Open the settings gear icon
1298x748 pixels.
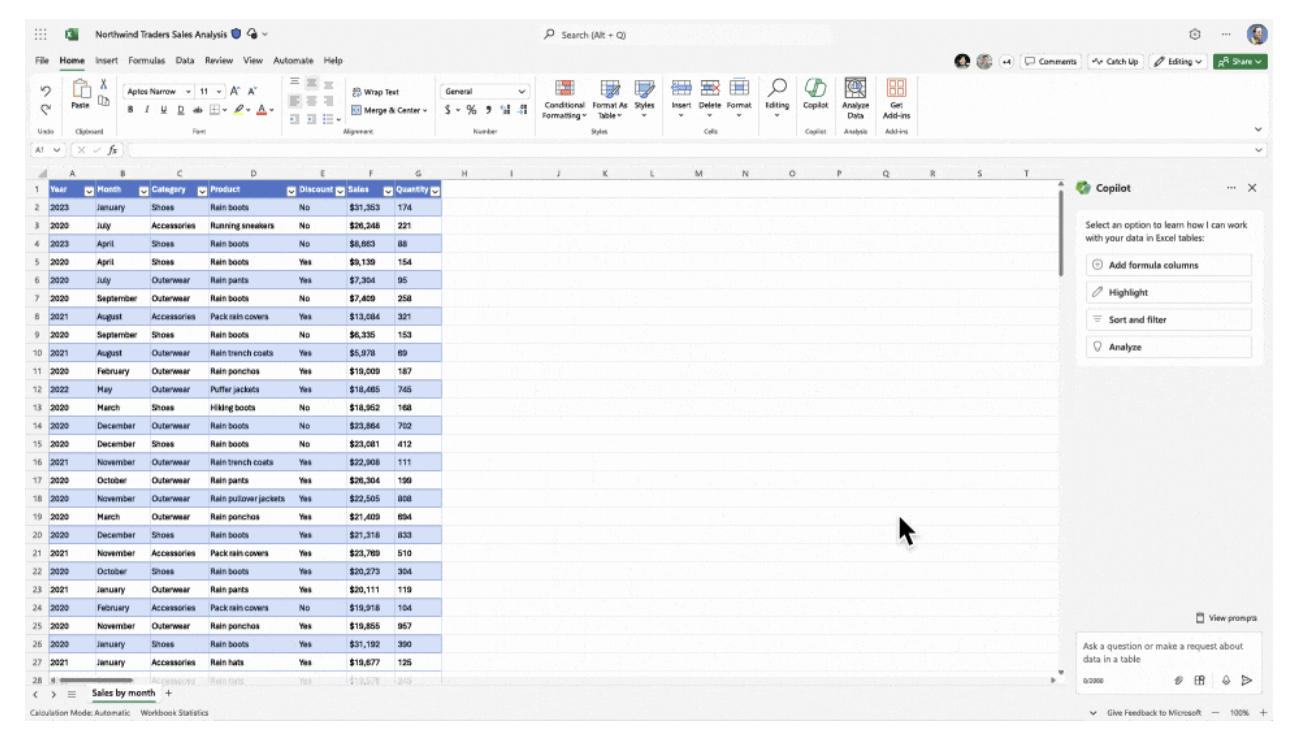coord(1194,34)
